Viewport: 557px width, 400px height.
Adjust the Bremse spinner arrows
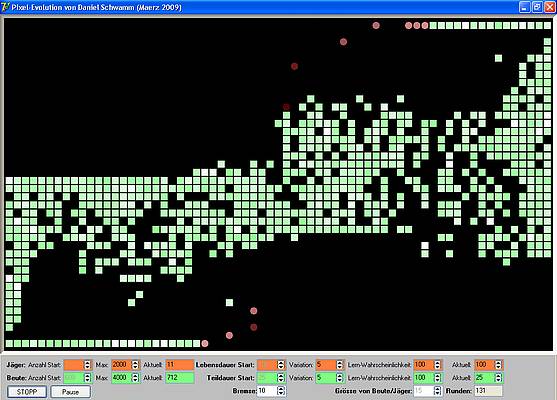(281, 391)
